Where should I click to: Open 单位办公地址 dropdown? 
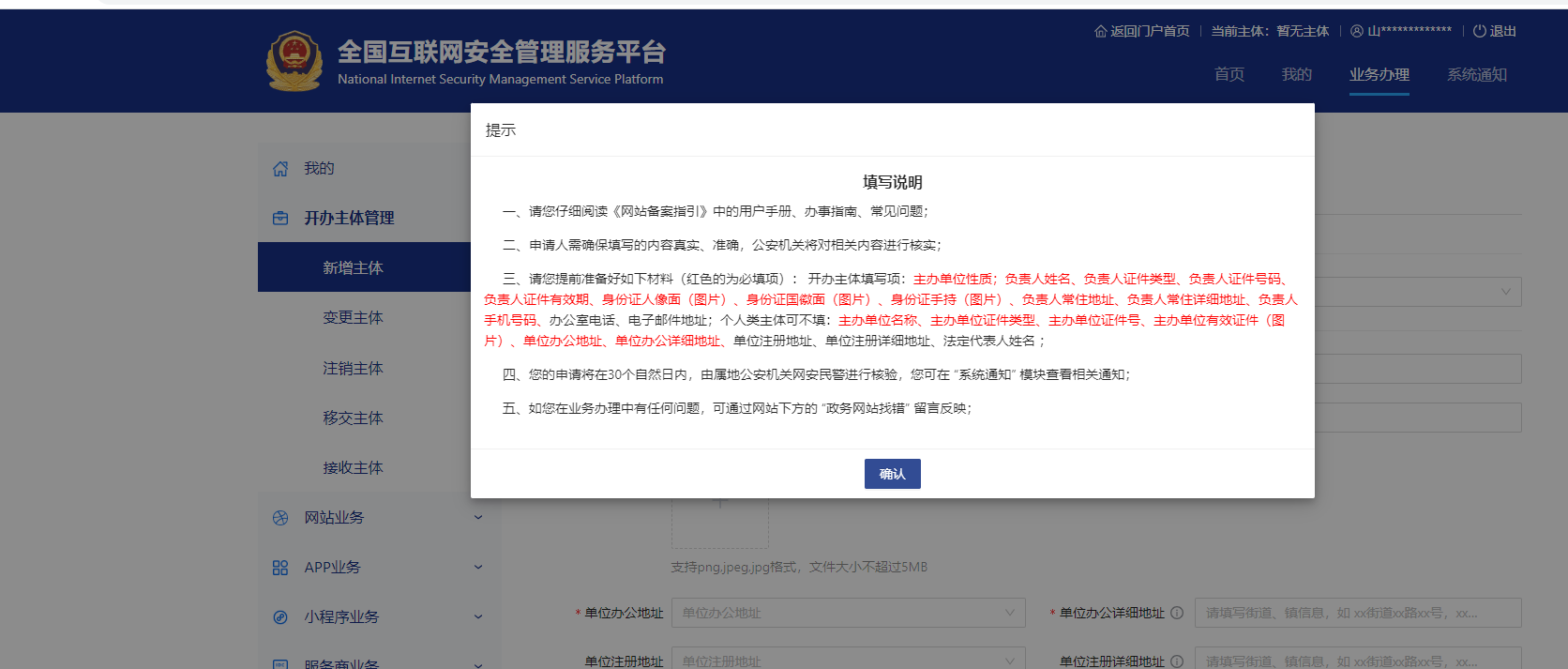point(849,613)
